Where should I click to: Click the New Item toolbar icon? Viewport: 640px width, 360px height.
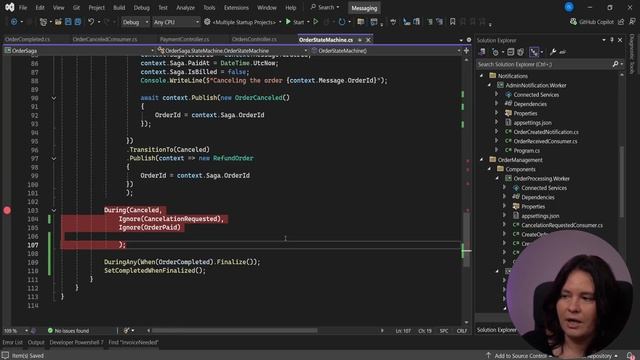pos(43,22)
